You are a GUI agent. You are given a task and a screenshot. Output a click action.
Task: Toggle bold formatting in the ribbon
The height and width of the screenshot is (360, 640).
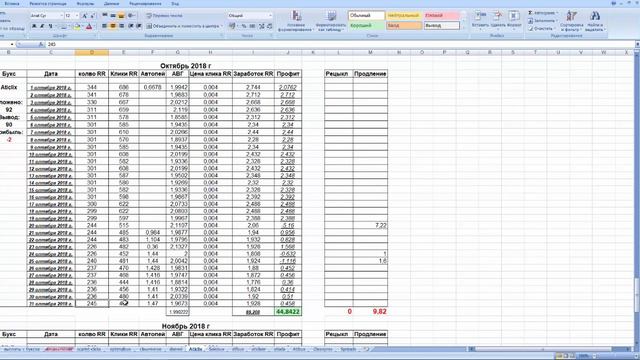[34, 26]
